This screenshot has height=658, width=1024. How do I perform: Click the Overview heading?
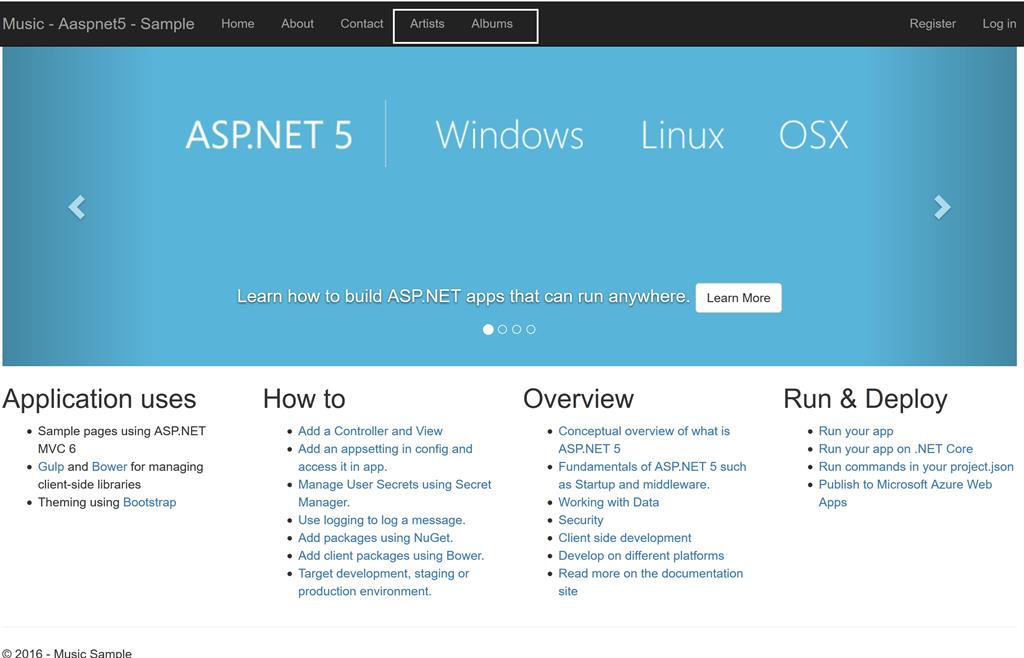579,399
